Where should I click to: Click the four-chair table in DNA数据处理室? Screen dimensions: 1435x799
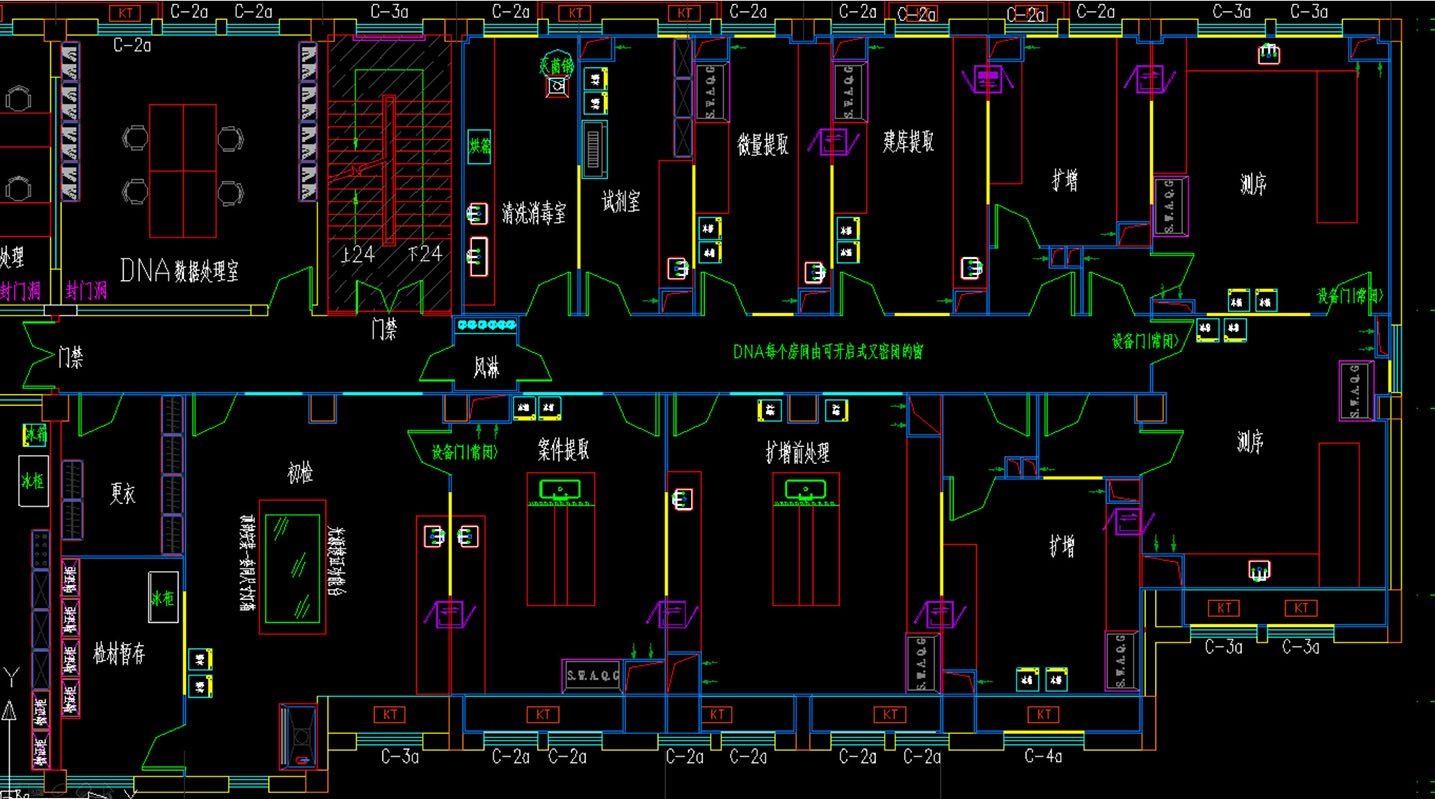pos(183,168)
